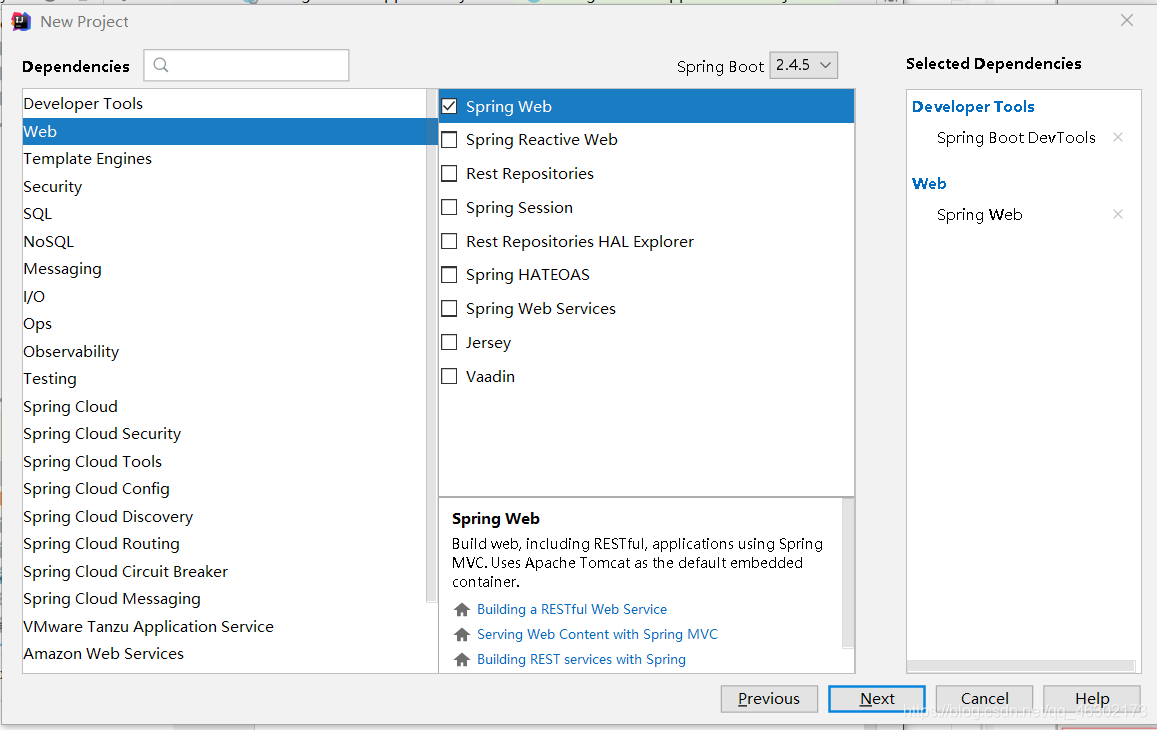The height and width of the screenshot is (730, 1157).
Task: Select the Spring Cloud Messaging category
Action: tap(224, 599)
